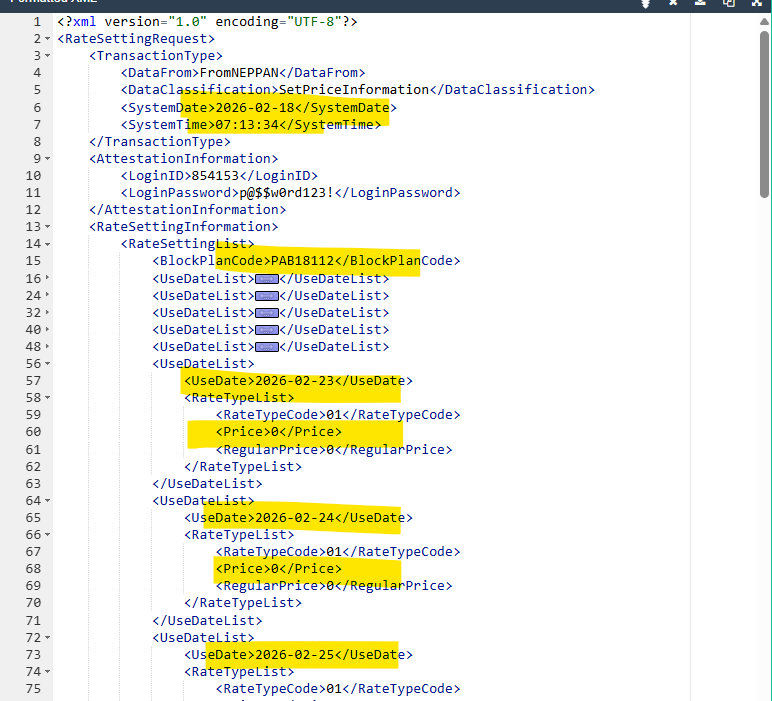
Task: Click closing RateTypeList tag on line 70
Action: [x=243, y=603]
